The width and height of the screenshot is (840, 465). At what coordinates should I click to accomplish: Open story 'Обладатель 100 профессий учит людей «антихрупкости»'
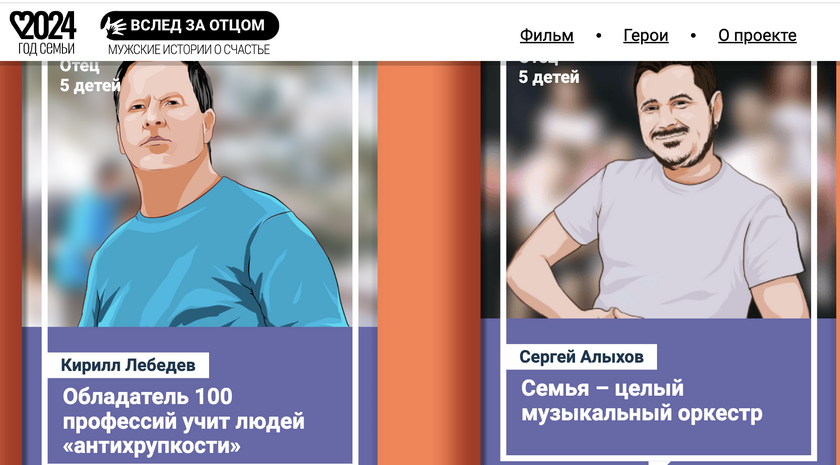(x=183, y=421)
